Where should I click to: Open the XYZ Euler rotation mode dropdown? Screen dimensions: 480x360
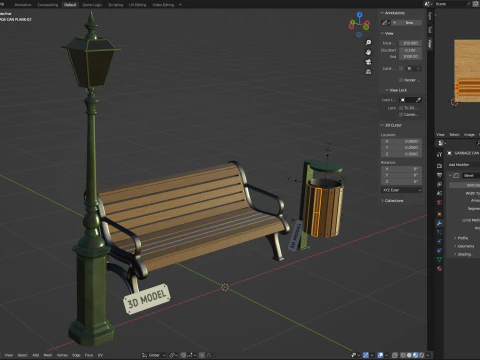coord(402,190)
